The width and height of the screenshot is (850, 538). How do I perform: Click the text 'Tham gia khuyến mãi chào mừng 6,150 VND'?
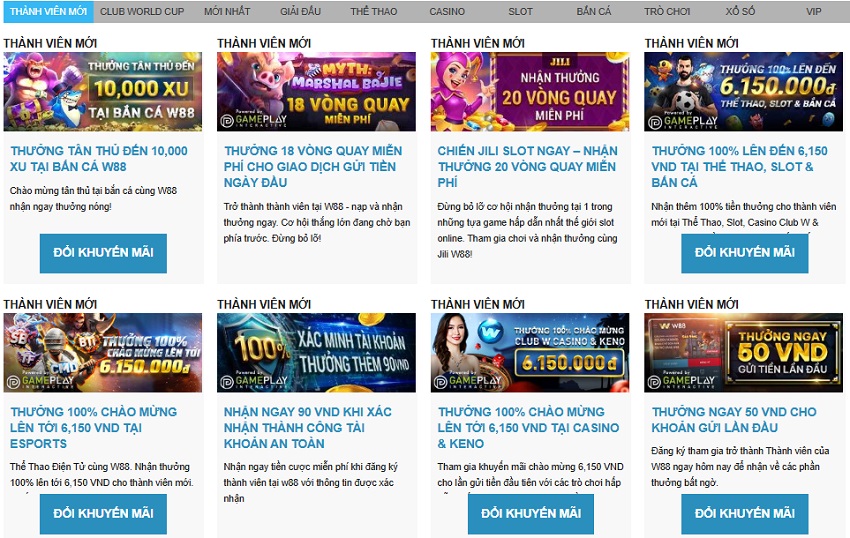[x=530, y=466]
